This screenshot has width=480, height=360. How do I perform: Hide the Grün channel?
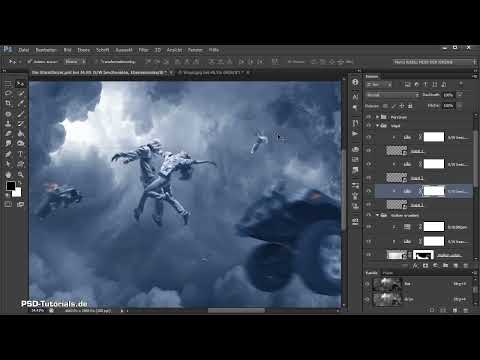point(368,299)
